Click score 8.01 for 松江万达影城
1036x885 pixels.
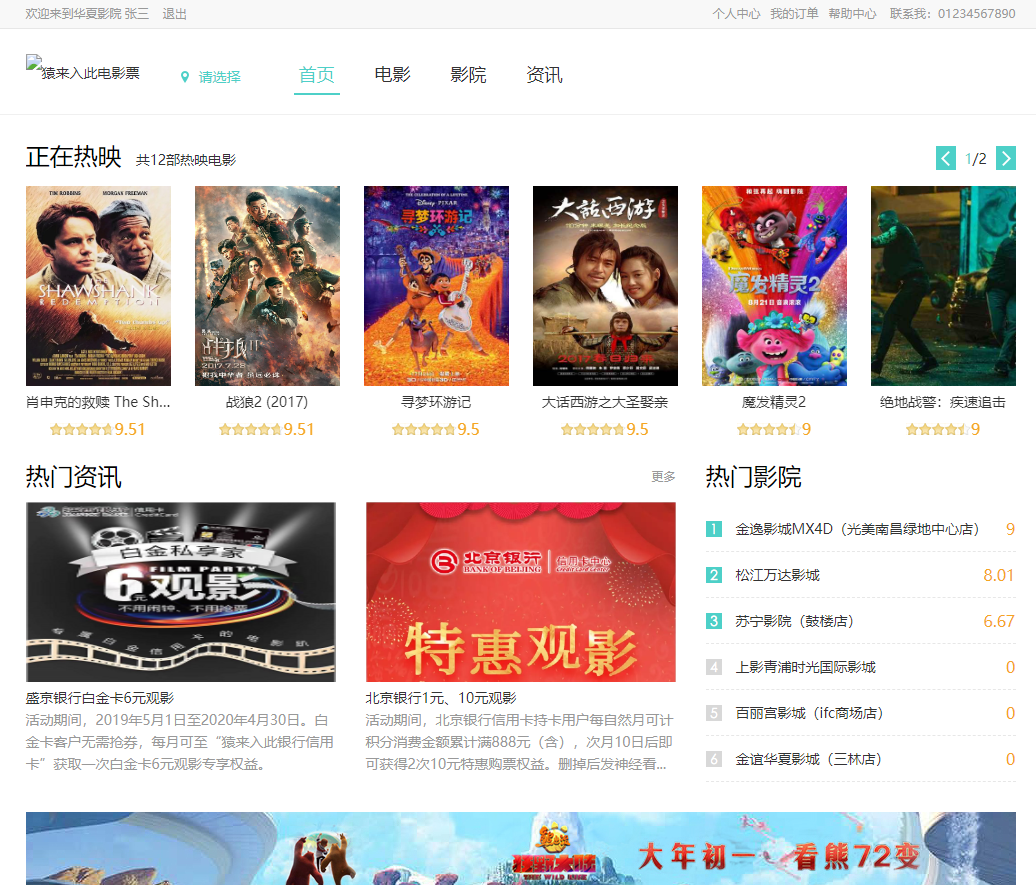(x=998, y=575)
